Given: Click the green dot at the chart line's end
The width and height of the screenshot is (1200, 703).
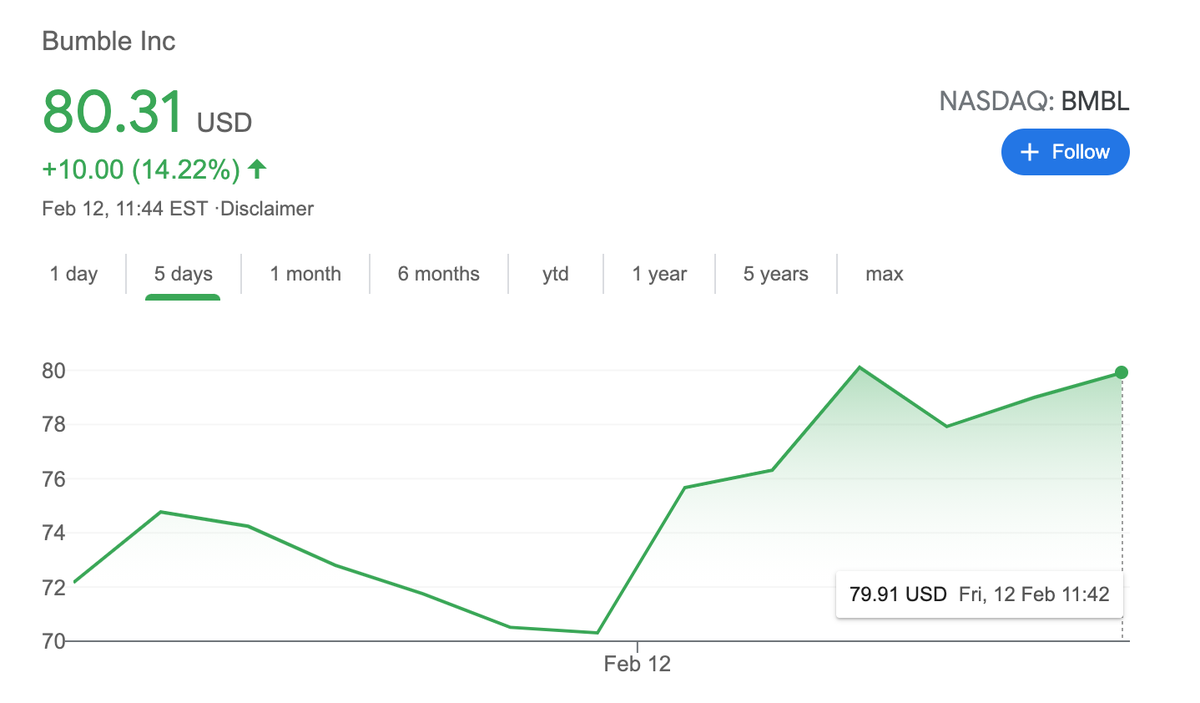Looking at the screenshot, I should pyautogui.click(x=1121, y=372).
